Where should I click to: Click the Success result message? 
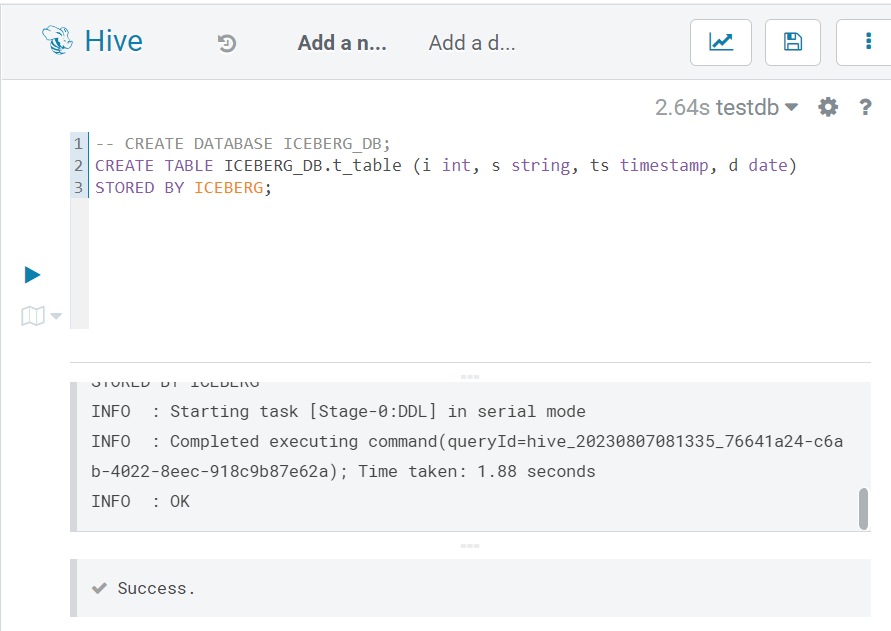pyautogui.click(x=156, y=588)
